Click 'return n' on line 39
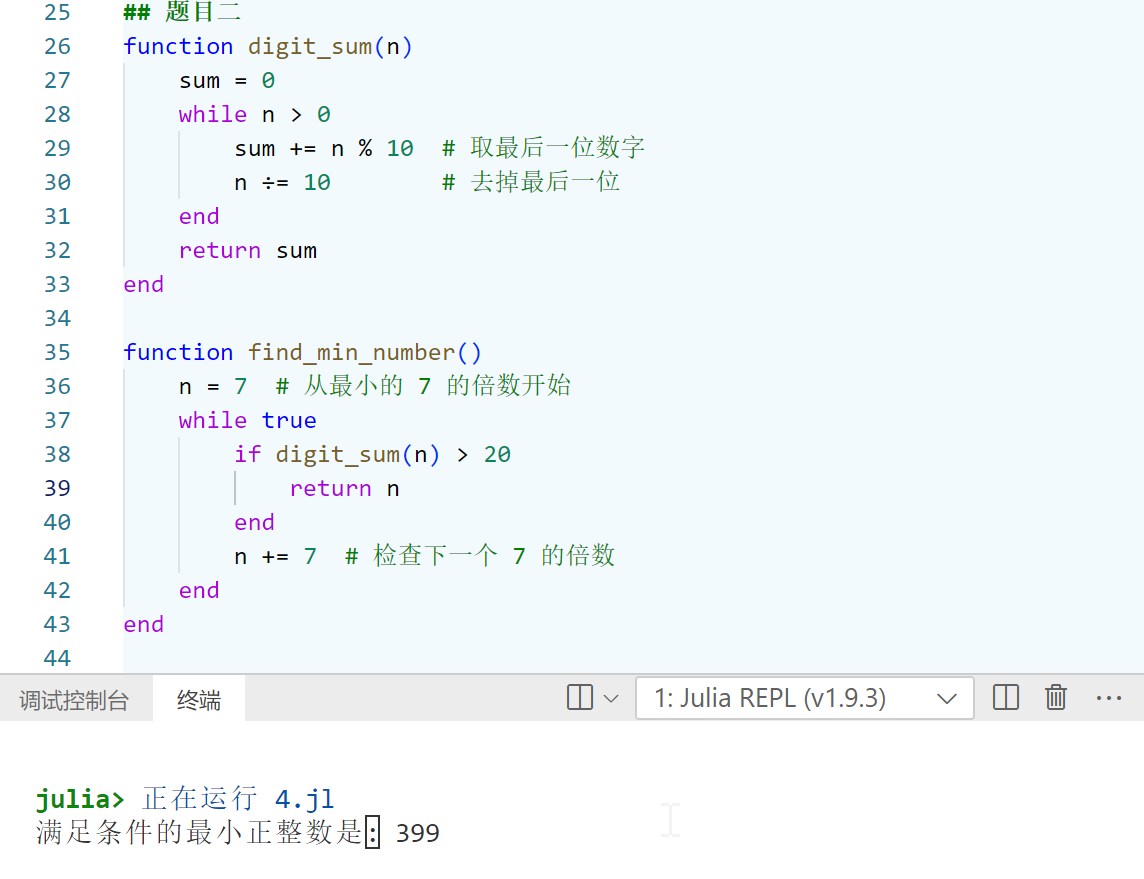This screenshot has height=879, width=1144. click(344, 488)
